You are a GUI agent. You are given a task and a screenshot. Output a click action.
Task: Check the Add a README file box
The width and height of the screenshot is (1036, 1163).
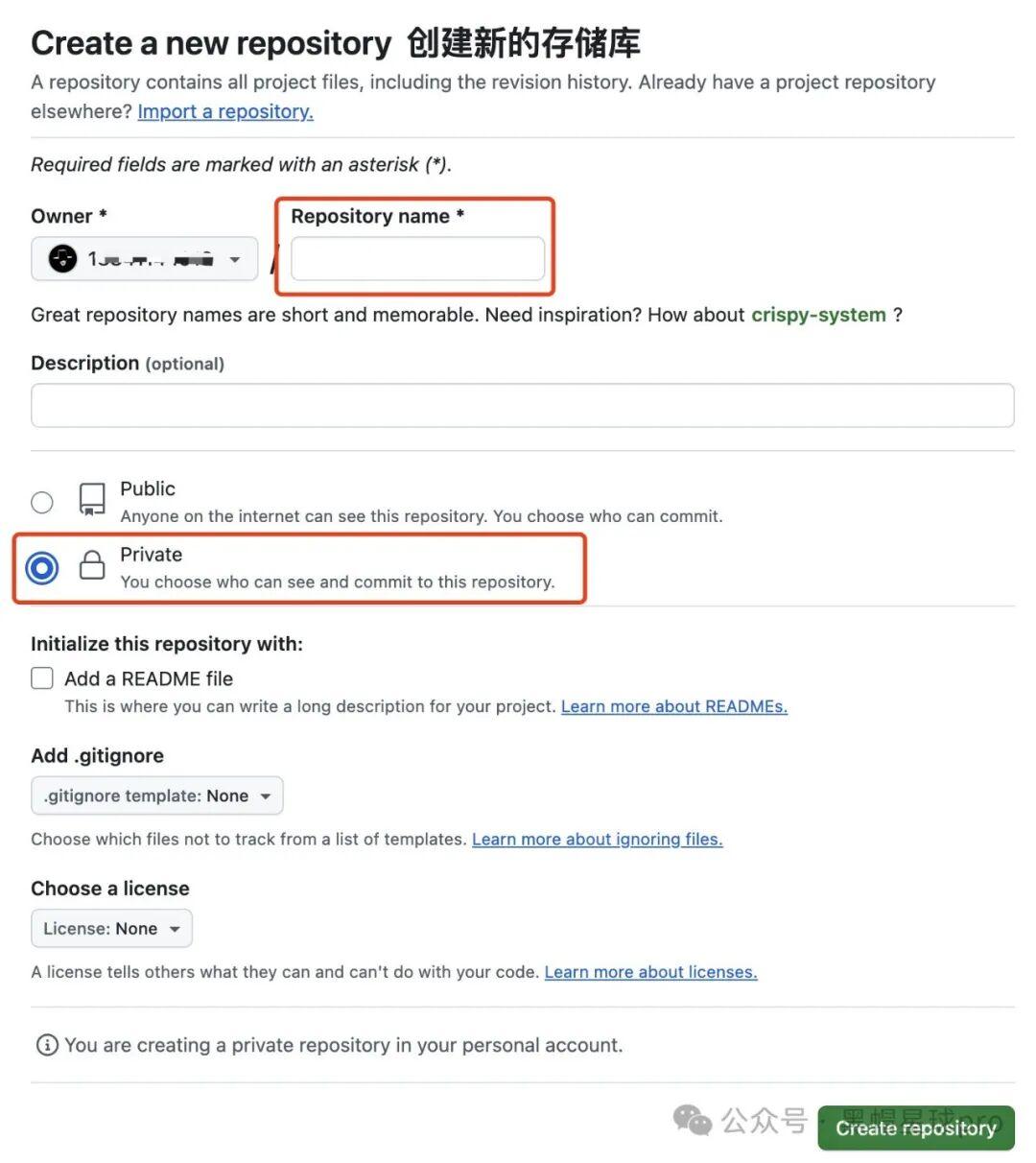pyautogui.click(x=42, y=678)
